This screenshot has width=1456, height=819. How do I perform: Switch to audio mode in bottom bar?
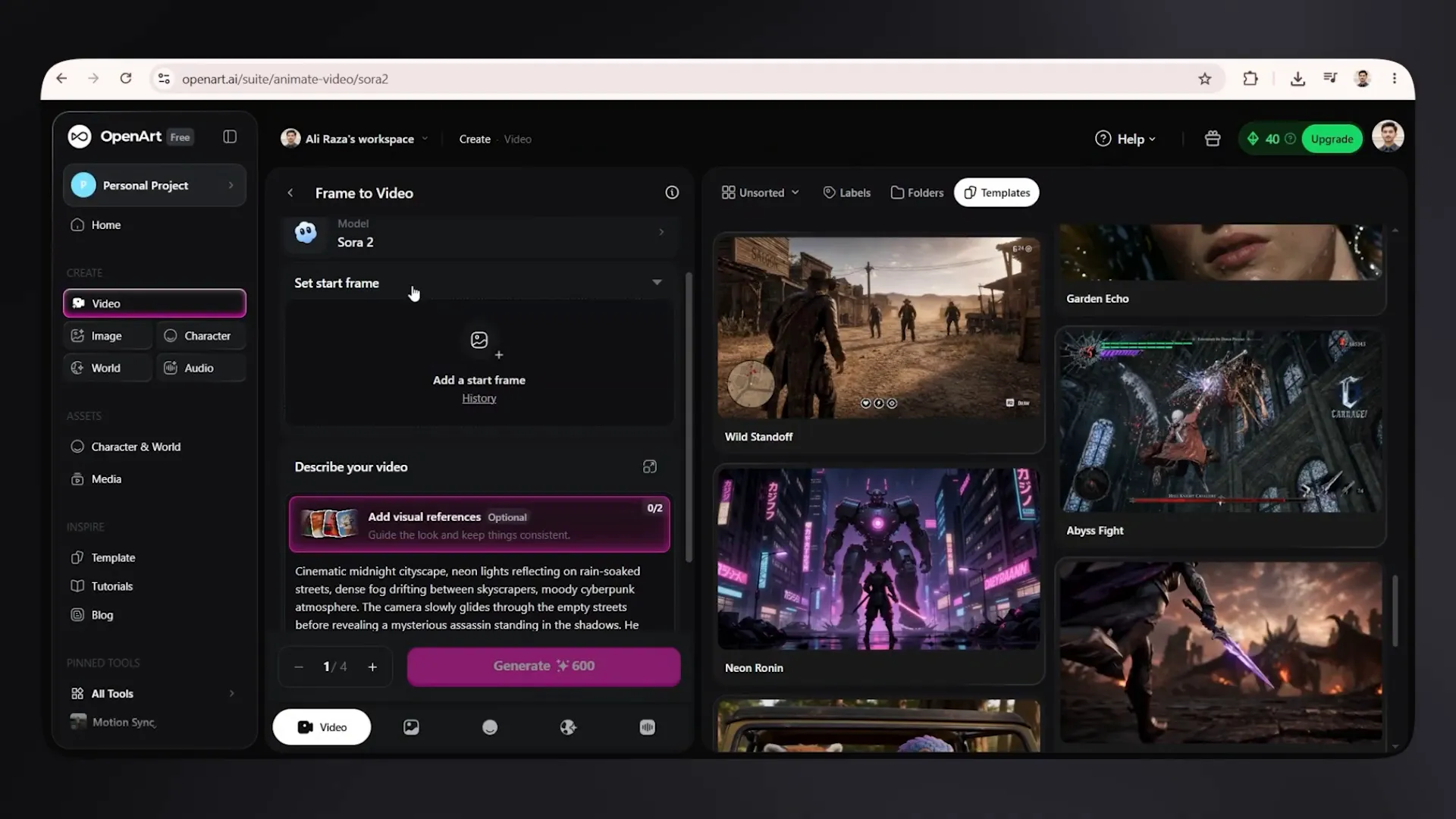pyautogui.click(x=647, y=727)
